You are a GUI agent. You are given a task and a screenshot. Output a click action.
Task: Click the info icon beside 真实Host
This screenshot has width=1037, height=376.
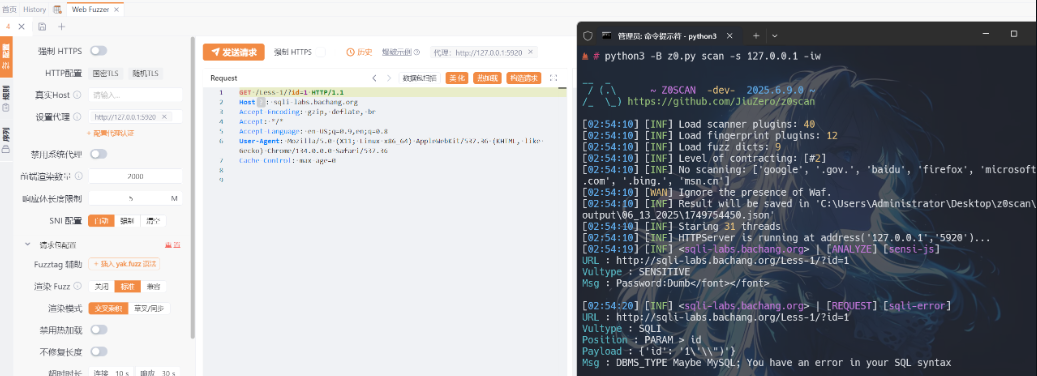tap(77, 95)
